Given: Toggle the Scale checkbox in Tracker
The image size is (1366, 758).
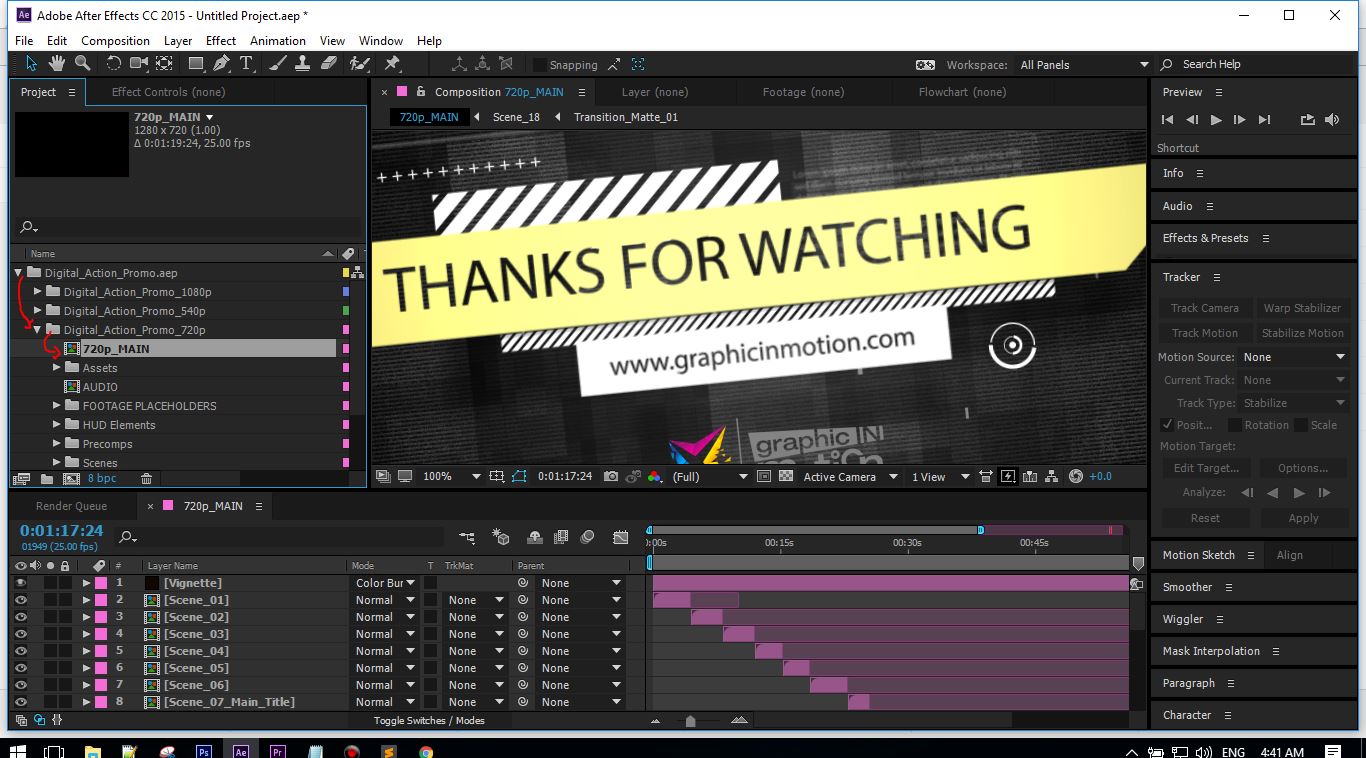Looking at the screenshot, I should point(1300,425).
